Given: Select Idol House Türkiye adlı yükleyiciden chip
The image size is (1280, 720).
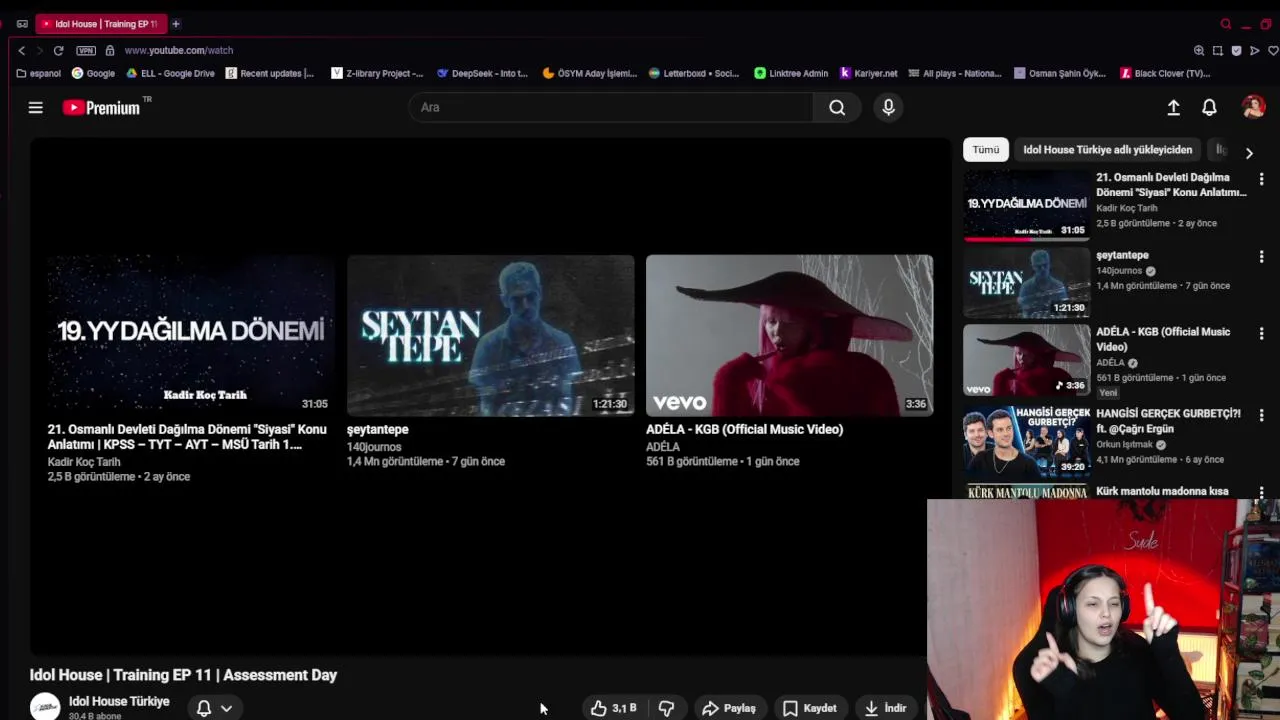Looking at the screenshot, I should [x=1107, y=150].
